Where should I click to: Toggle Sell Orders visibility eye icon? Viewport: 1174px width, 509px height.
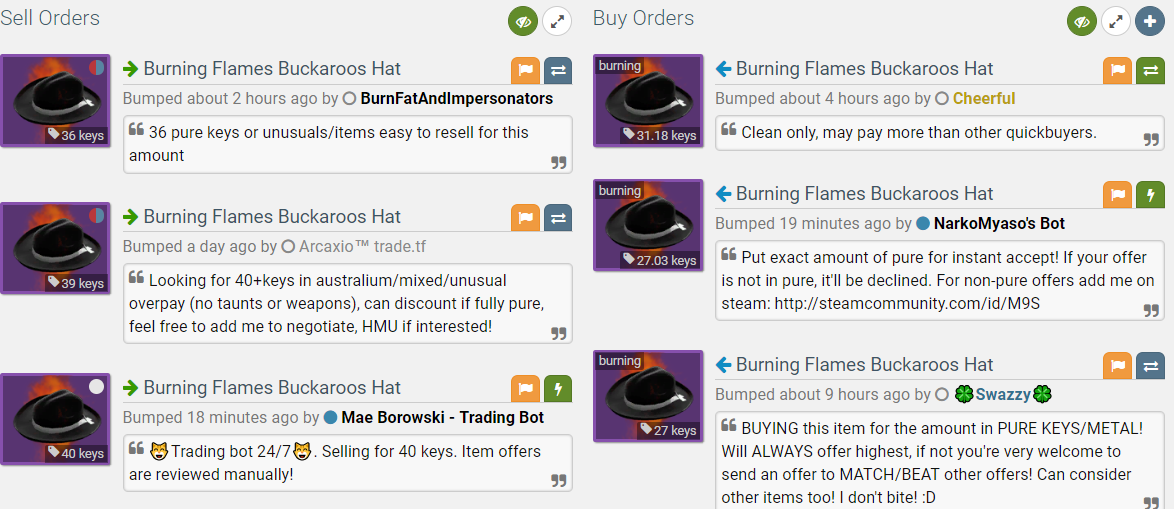(x=523, y=22)
